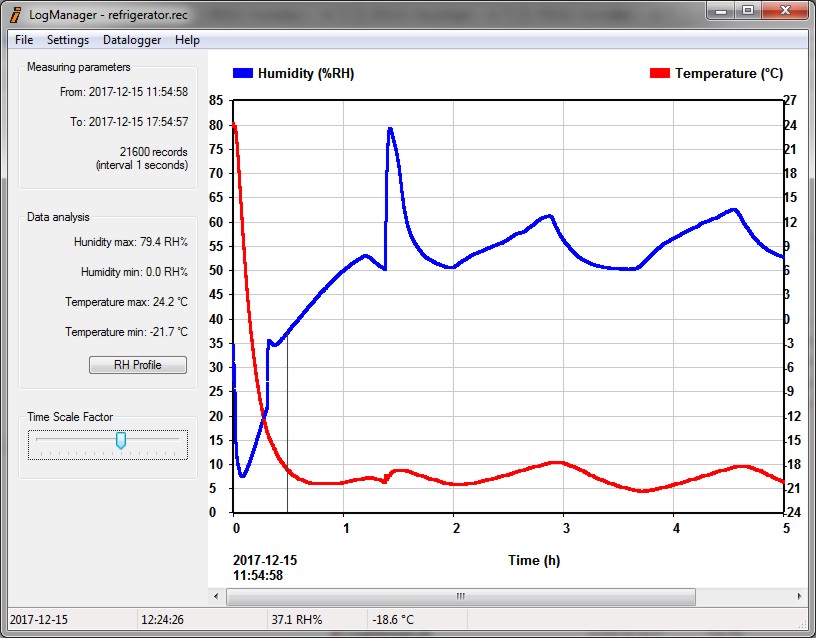Open the Settings menu

(68, 40)
